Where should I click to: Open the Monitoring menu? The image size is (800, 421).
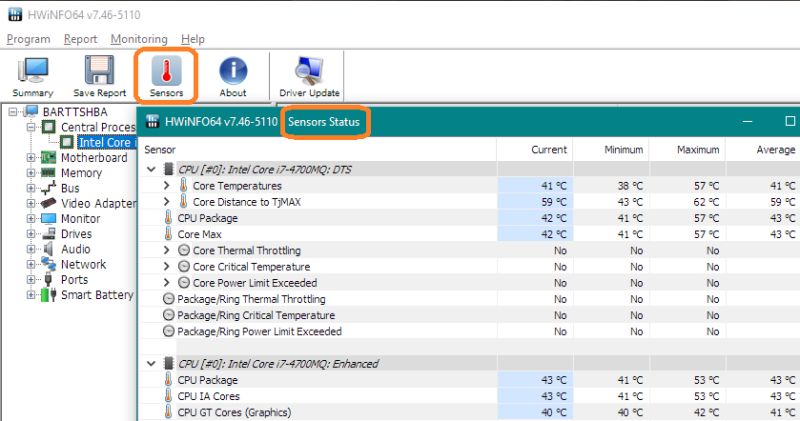[x=139, y=39]
